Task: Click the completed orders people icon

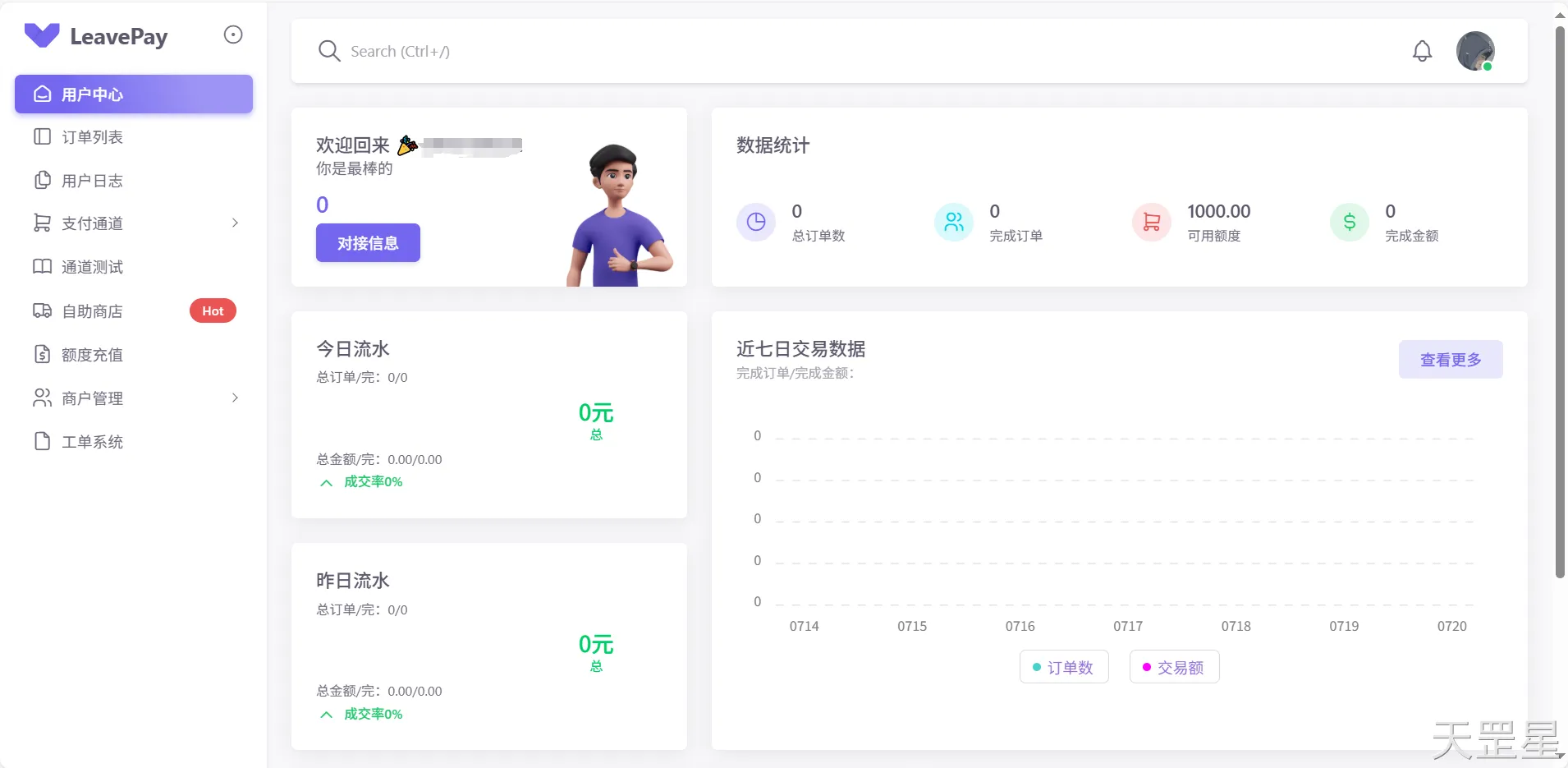Action: pyautogui.click(x=954, y=222)
